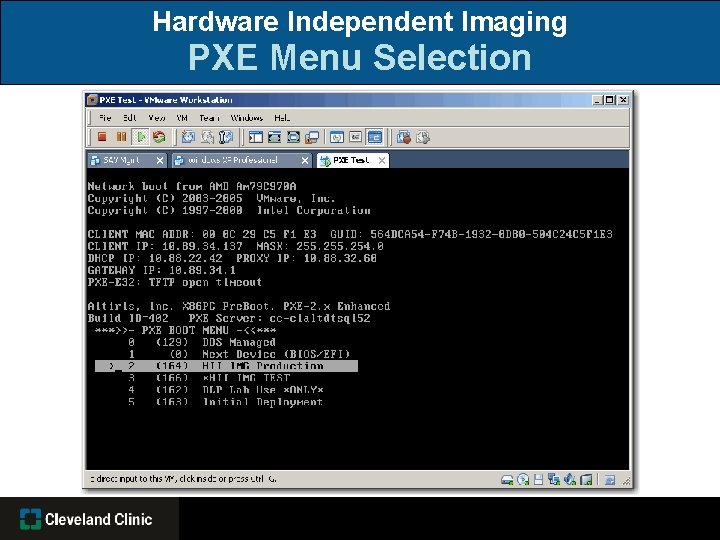Click the sound device status icon

(570, 480)
